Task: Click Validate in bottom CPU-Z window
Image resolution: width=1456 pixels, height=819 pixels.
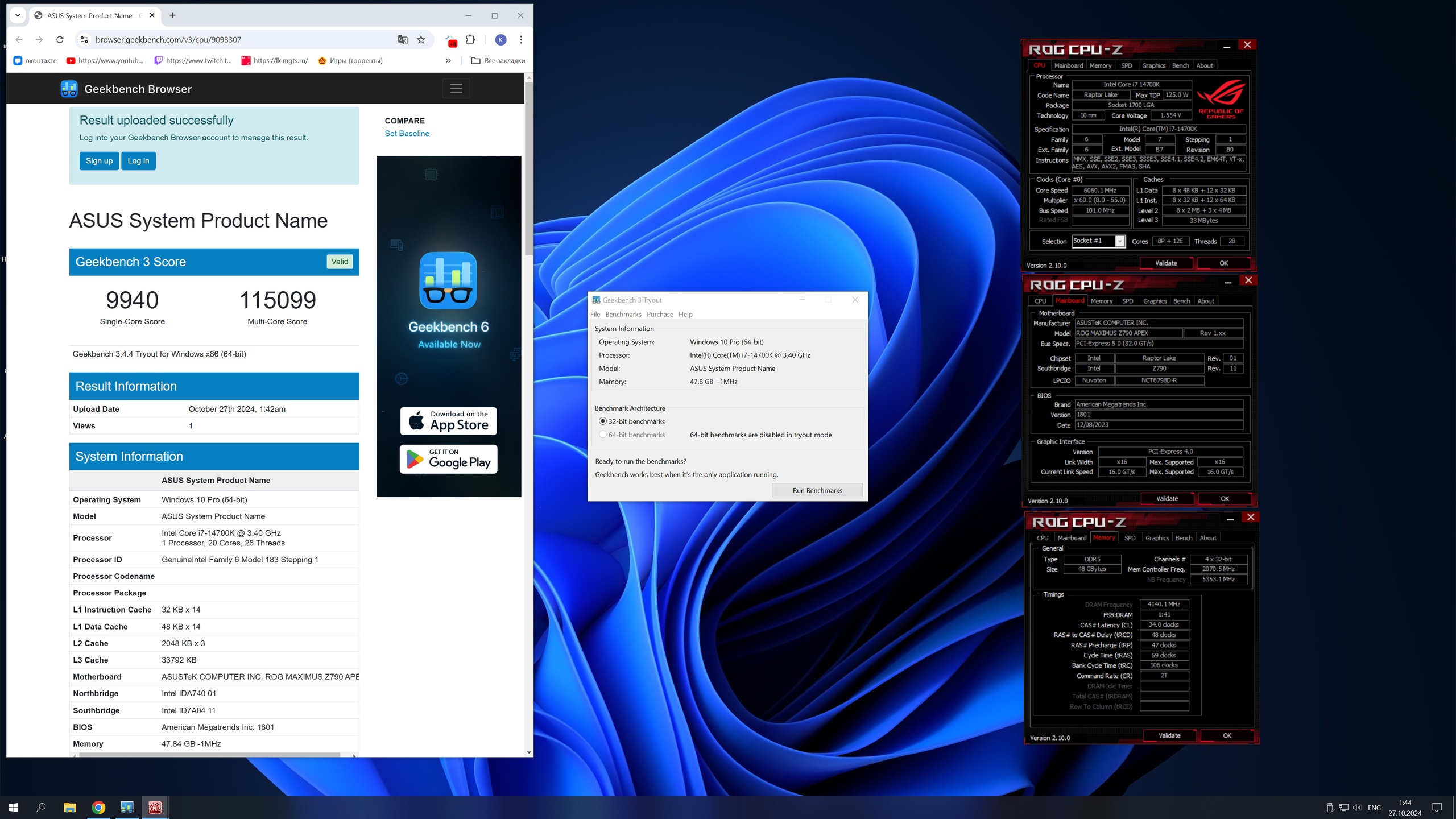Action: pyautogui.click(x=1169, y=735)
